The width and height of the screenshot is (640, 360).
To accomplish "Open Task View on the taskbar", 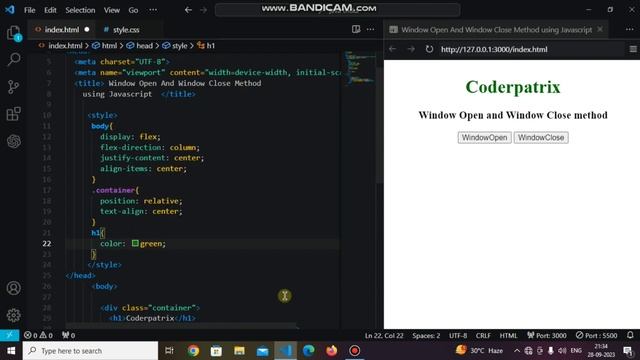I will pos(169,351).
